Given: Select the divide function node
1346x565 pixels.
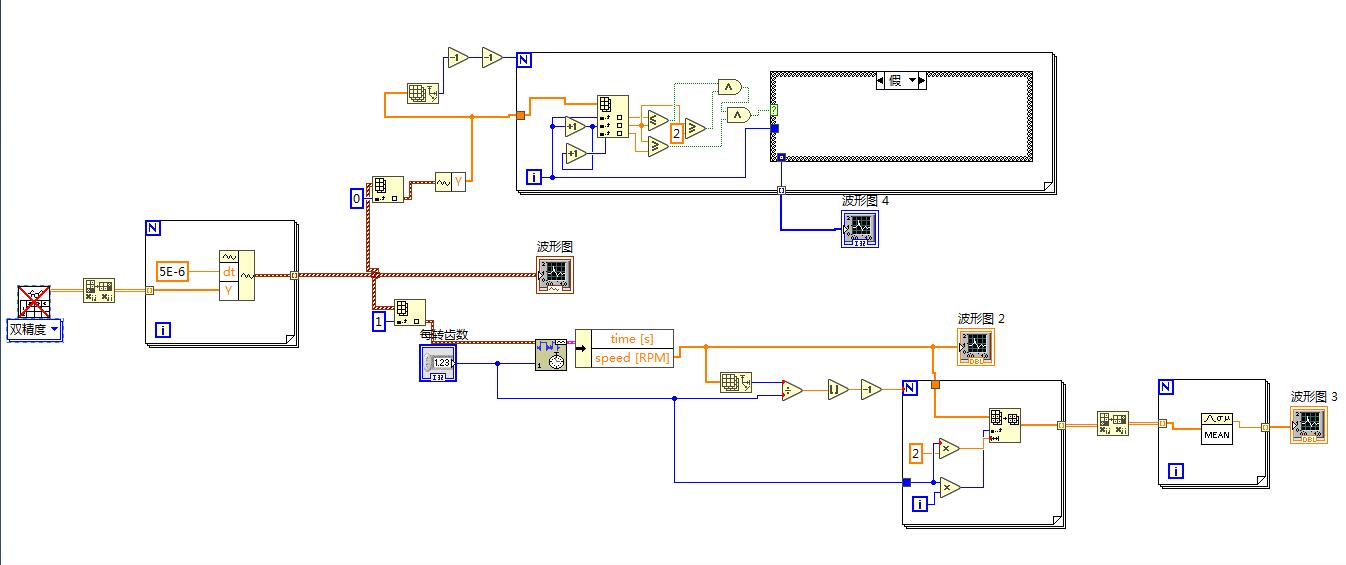Looking at the screenshot, I should coord(792,390).
